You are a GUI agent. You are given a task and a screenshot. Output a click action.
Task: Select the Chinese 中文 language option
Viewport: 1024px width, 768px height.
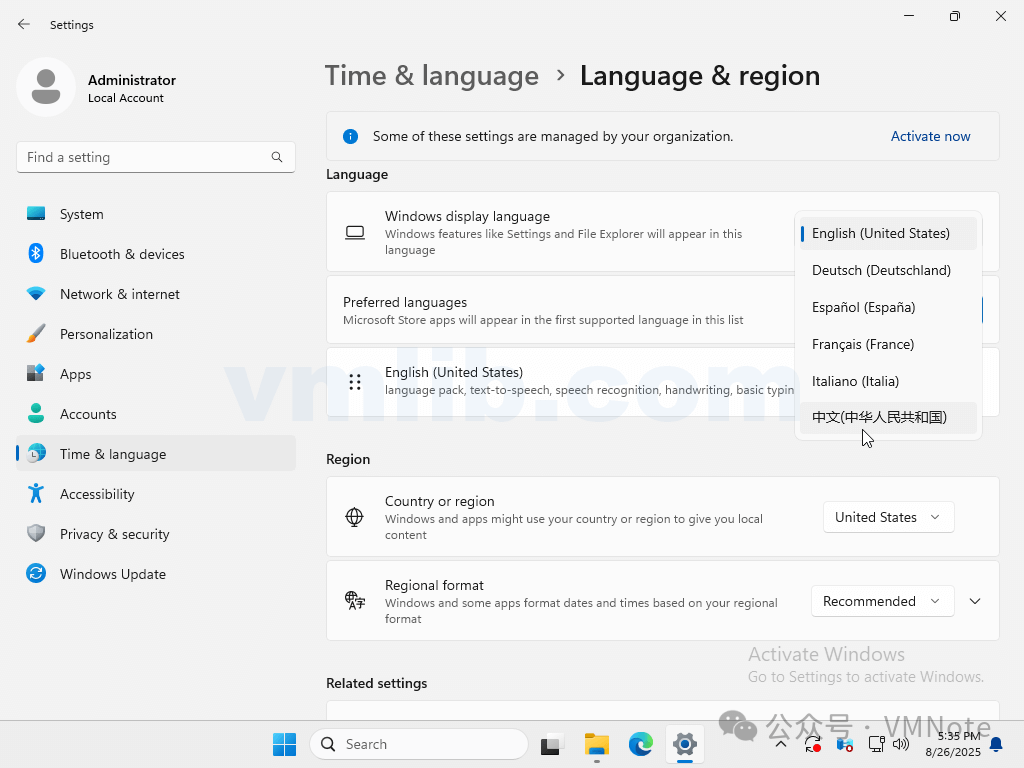tap(879, 417)
